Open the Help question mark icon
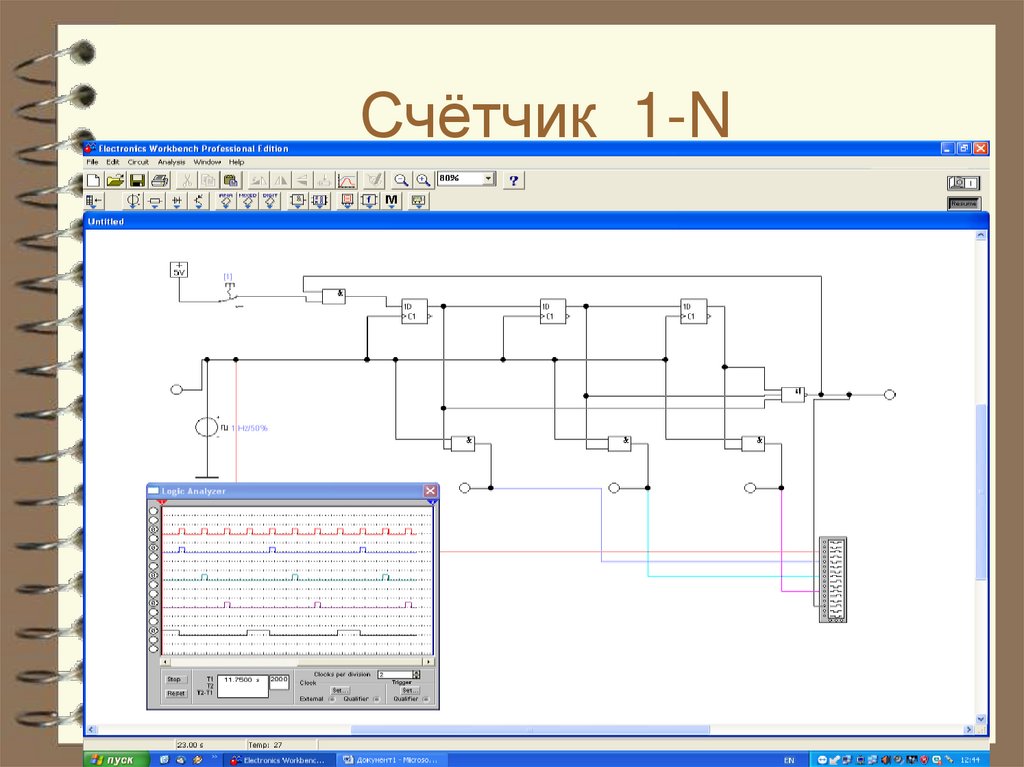The height and width of the screenshot is (767, 1024). tap(514, 180)
